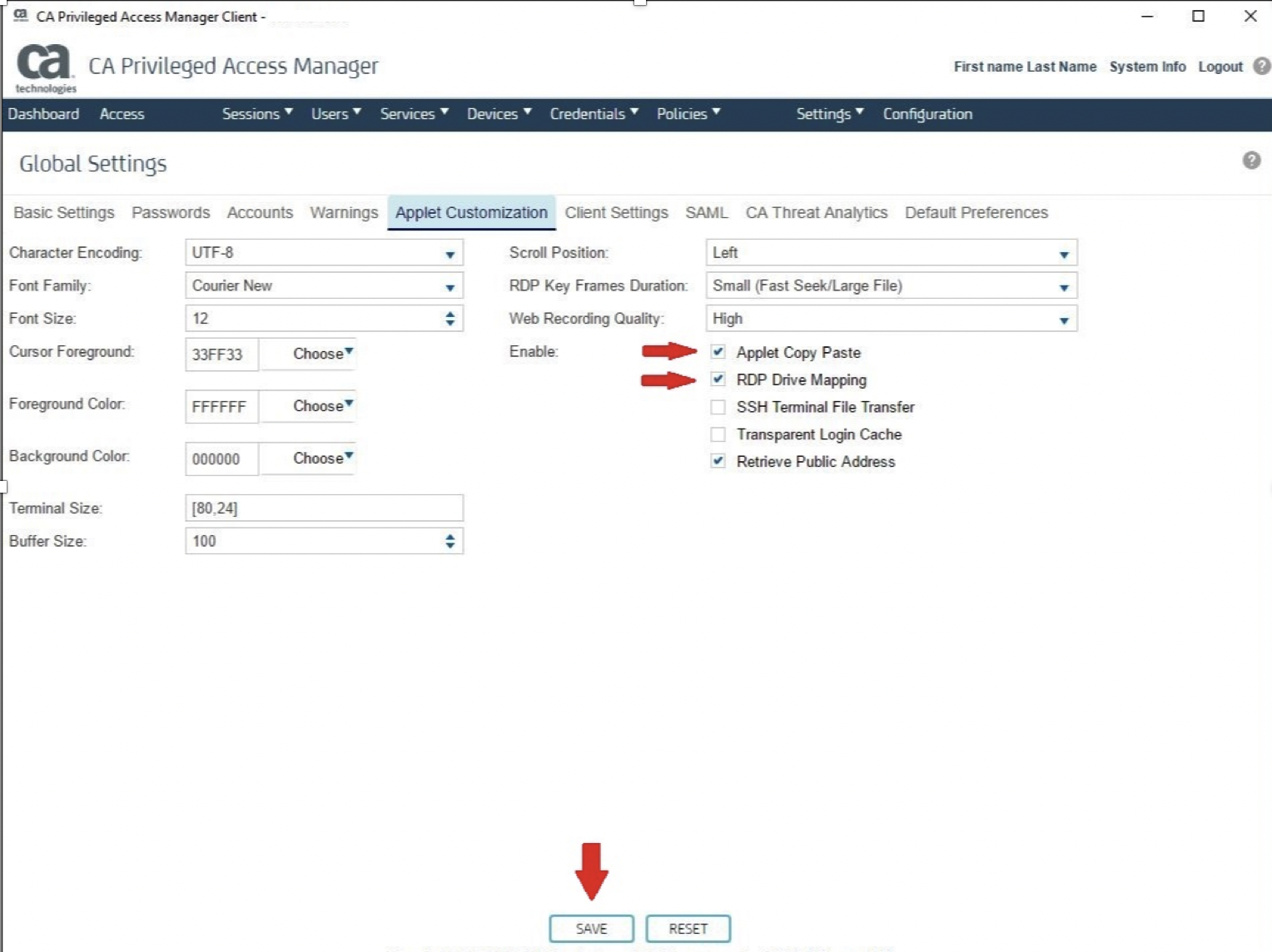1272x952 pixels.
Task: Open RDP Key Frames Duration dropdown
Action: [x=891, y=286]
